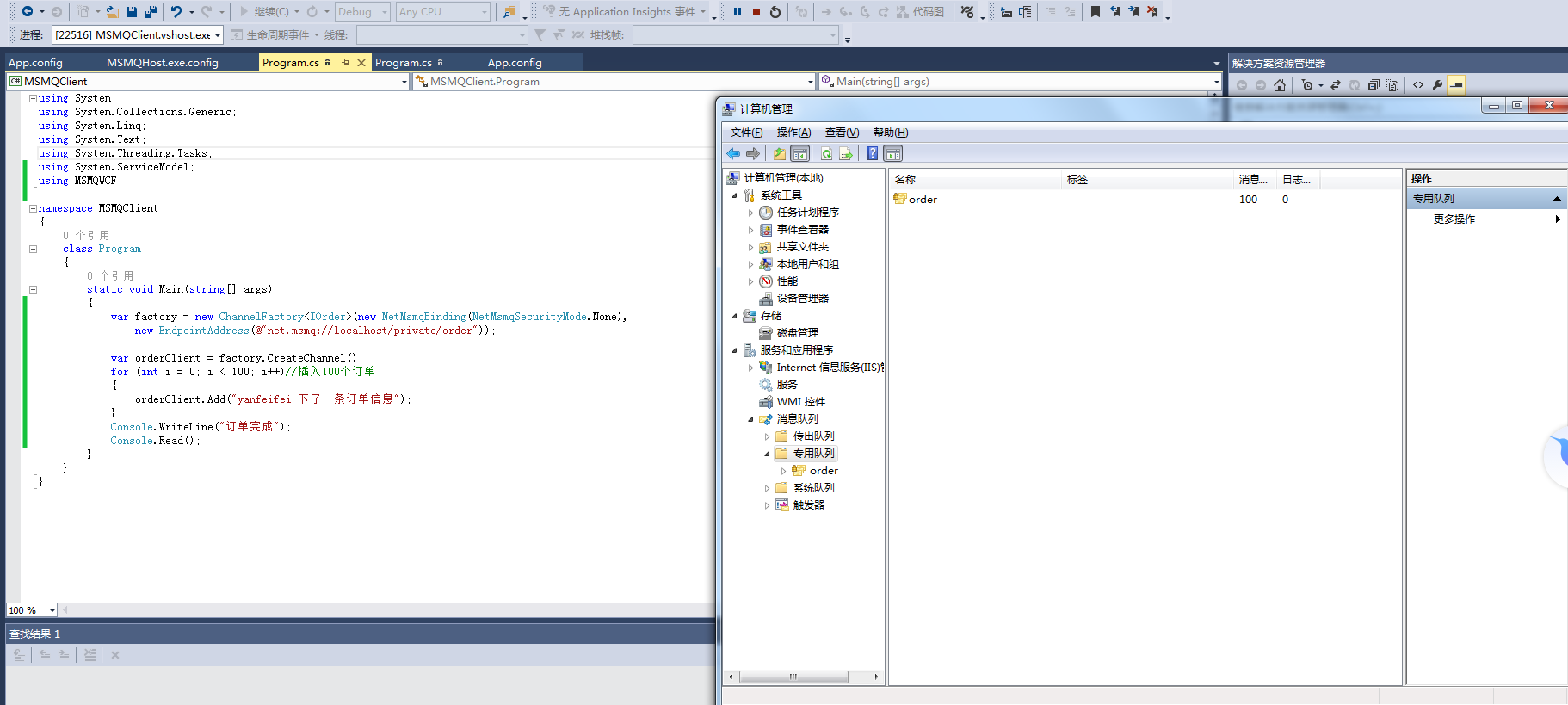
Task: Toggle pin on the active Program.cs tab
Action: tap(345, 63)
